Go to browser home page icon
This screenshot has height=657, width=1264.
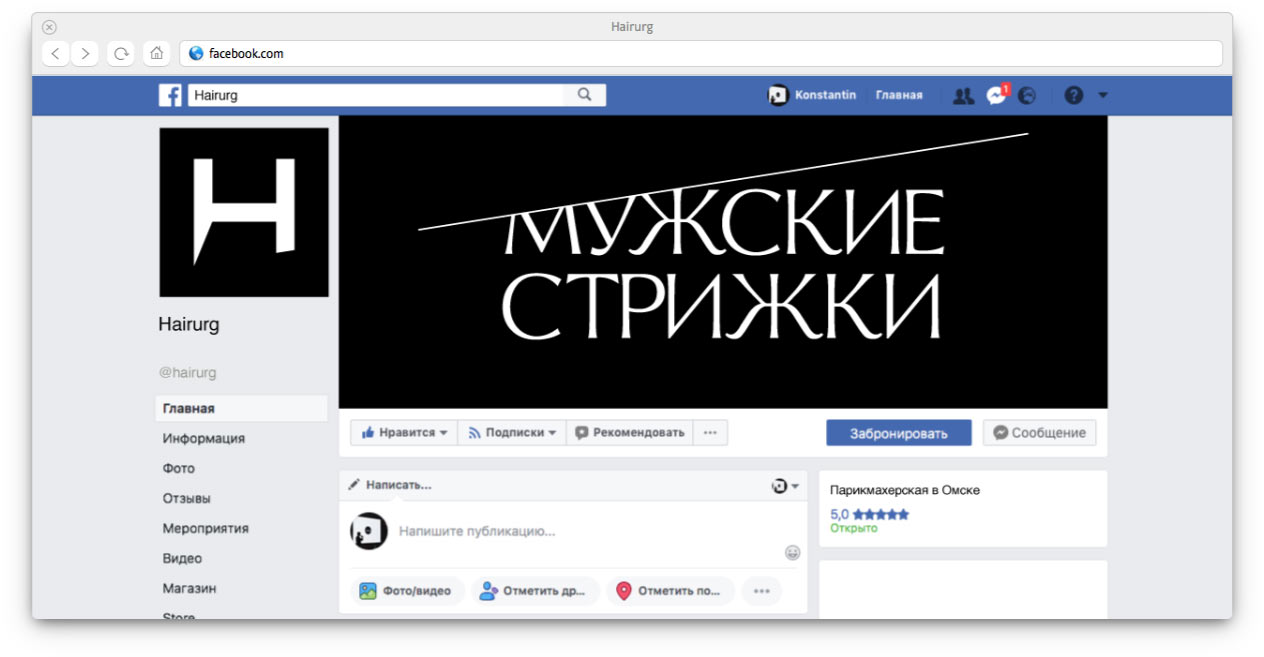[x=156, y=54]
